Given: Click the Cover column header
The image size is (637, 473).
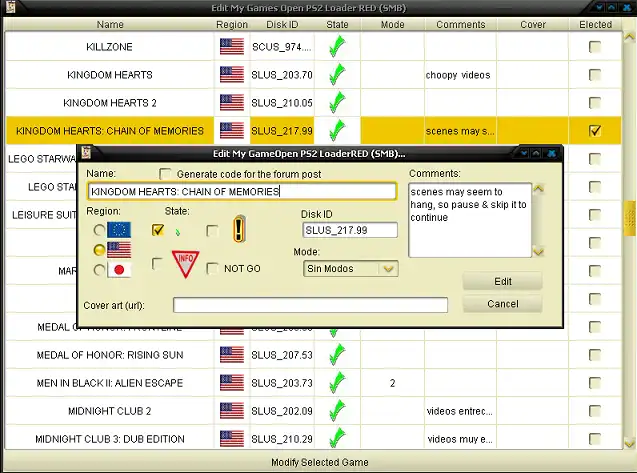Looking at the screenshot, I should pyautogui.click(x=533, y=24).
